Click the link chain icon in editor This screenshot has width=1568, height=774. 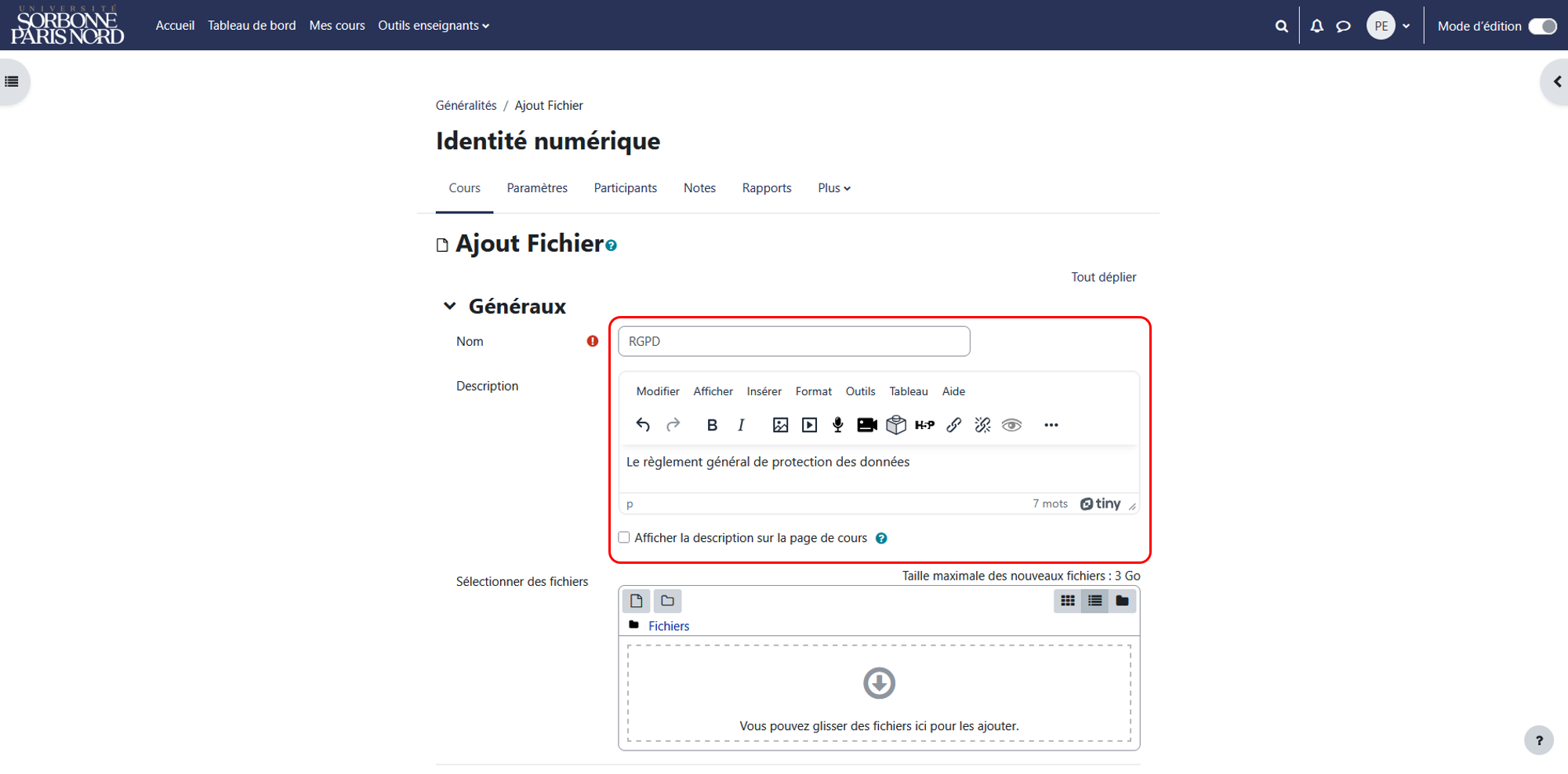(953, 425)
